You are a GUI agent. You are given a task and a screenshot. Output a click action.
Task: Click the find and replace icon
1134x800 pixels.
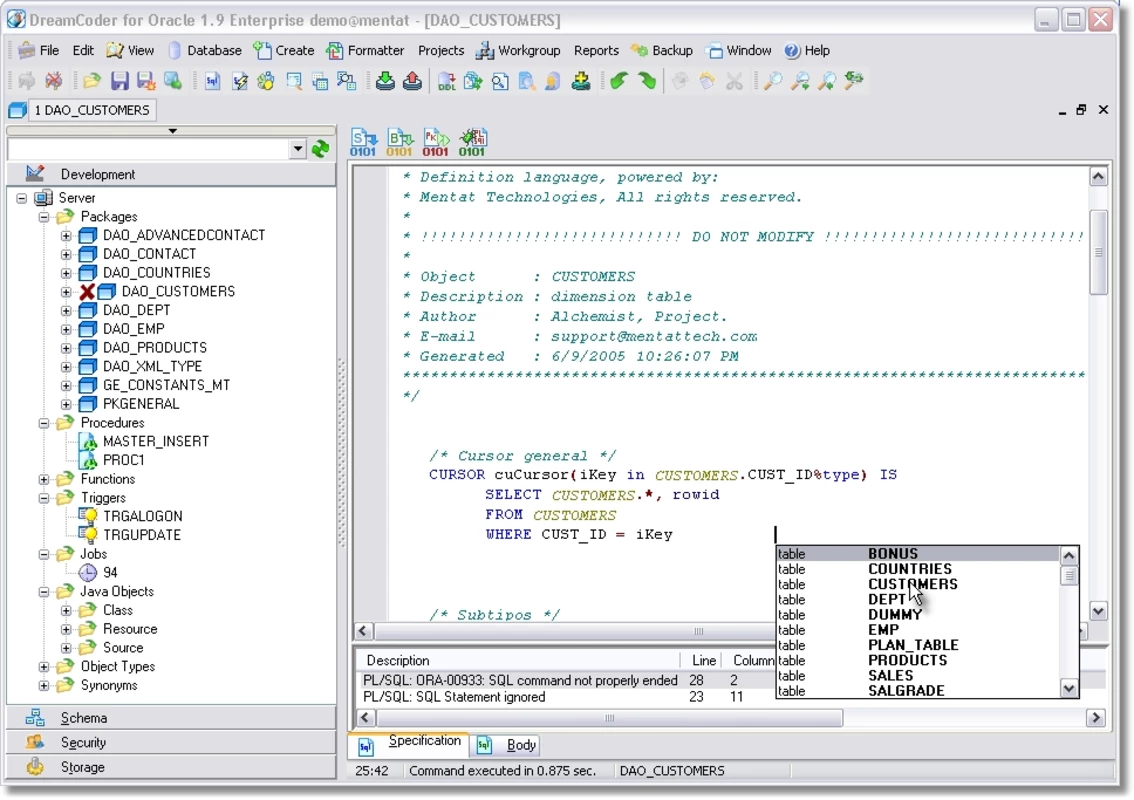pos(854,81)
